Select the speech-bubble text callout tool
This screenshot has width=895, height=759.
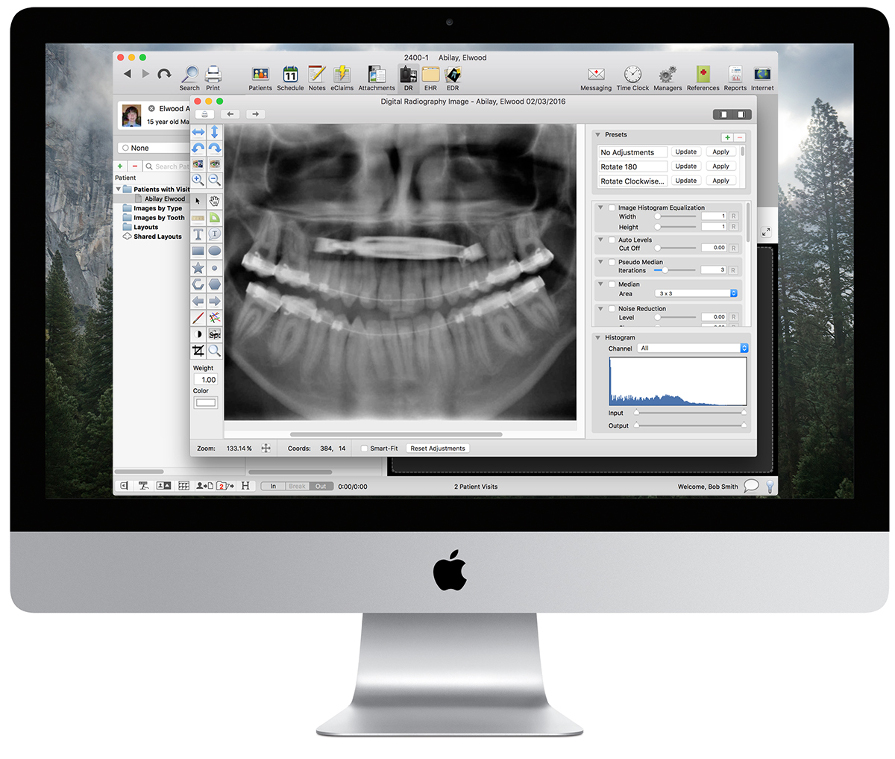pyautogui.click(x=215, y=234)
